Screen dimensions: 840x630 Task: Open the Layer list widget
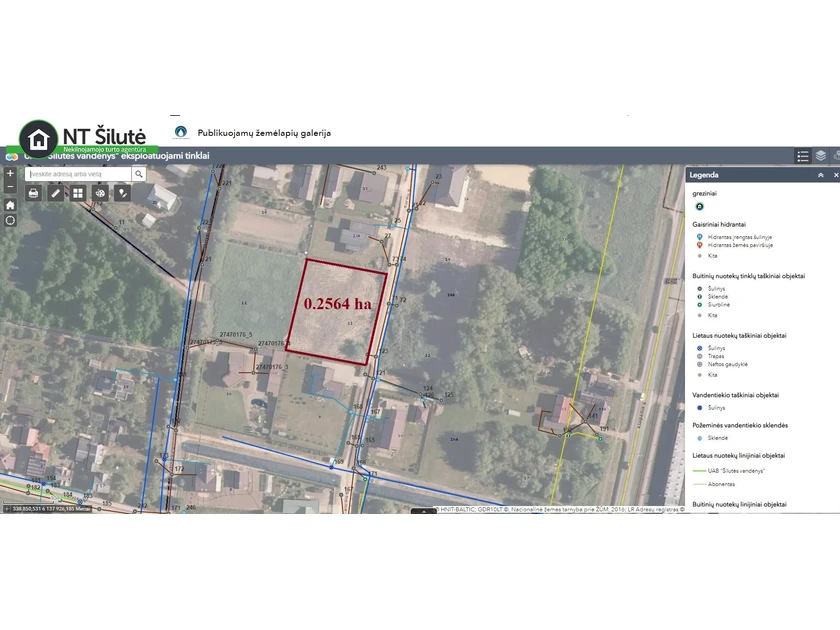coord(821,156)
